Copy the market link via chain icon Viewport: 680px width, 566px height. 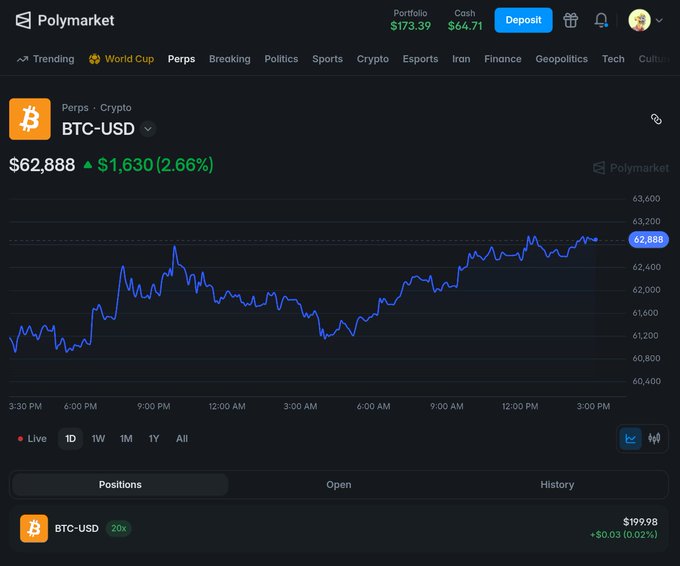(x=656, y=119)
